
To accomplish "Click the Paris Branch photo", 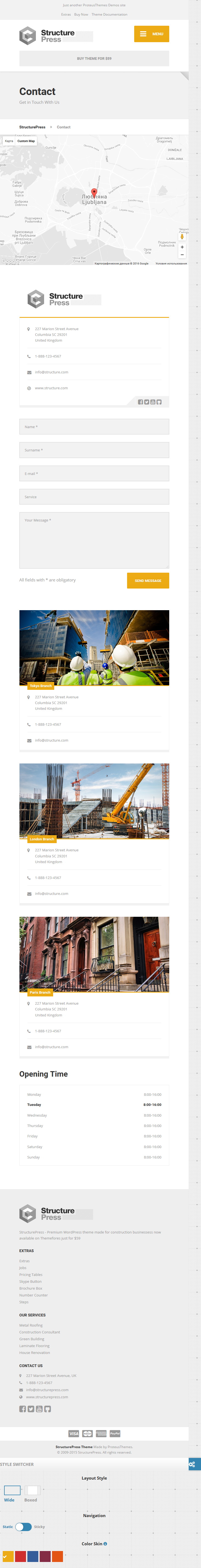I will 94,955.
